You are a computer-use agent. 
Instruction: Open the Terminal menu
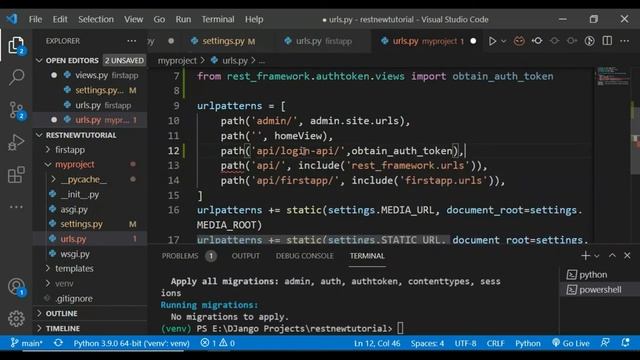(218, 19)
